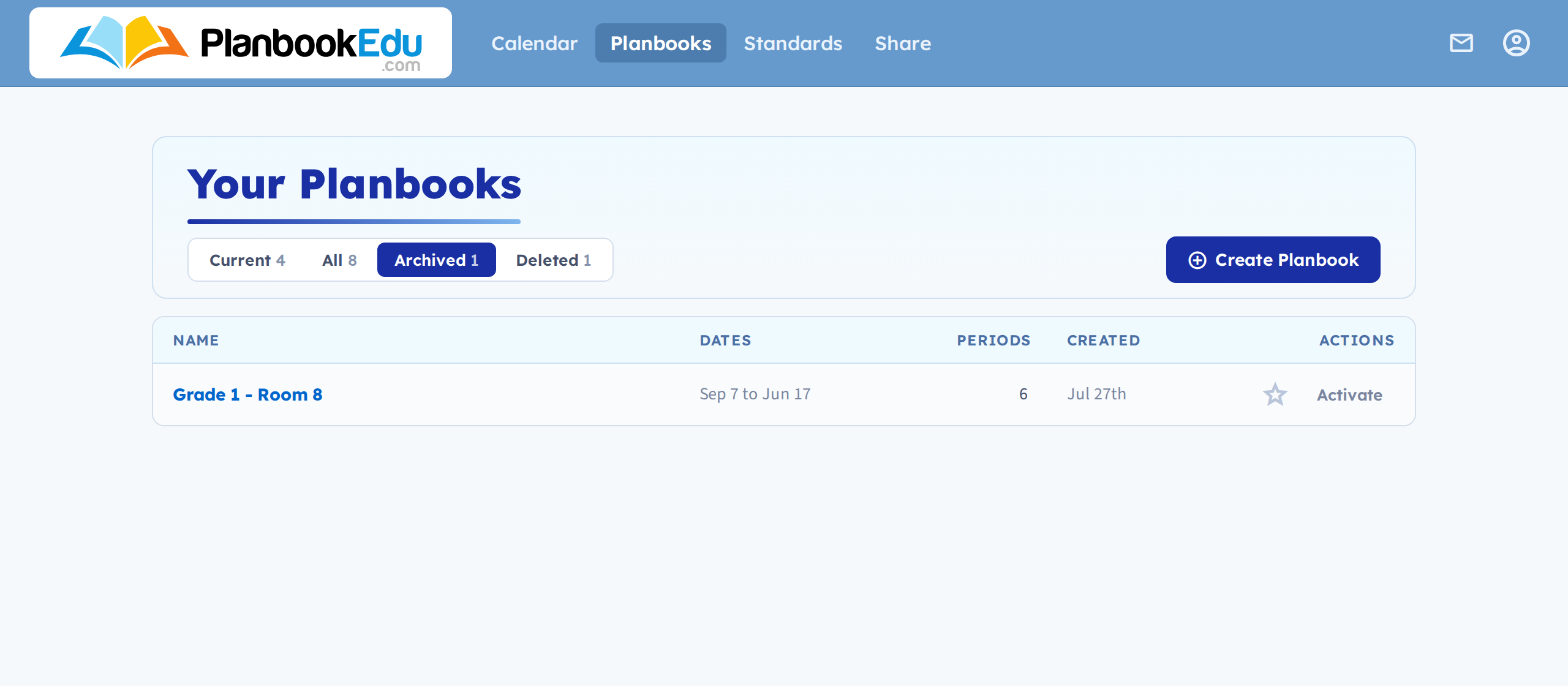Open the Planbooks nav item
Screen dimensions: 1568x686
pos(661,43)
